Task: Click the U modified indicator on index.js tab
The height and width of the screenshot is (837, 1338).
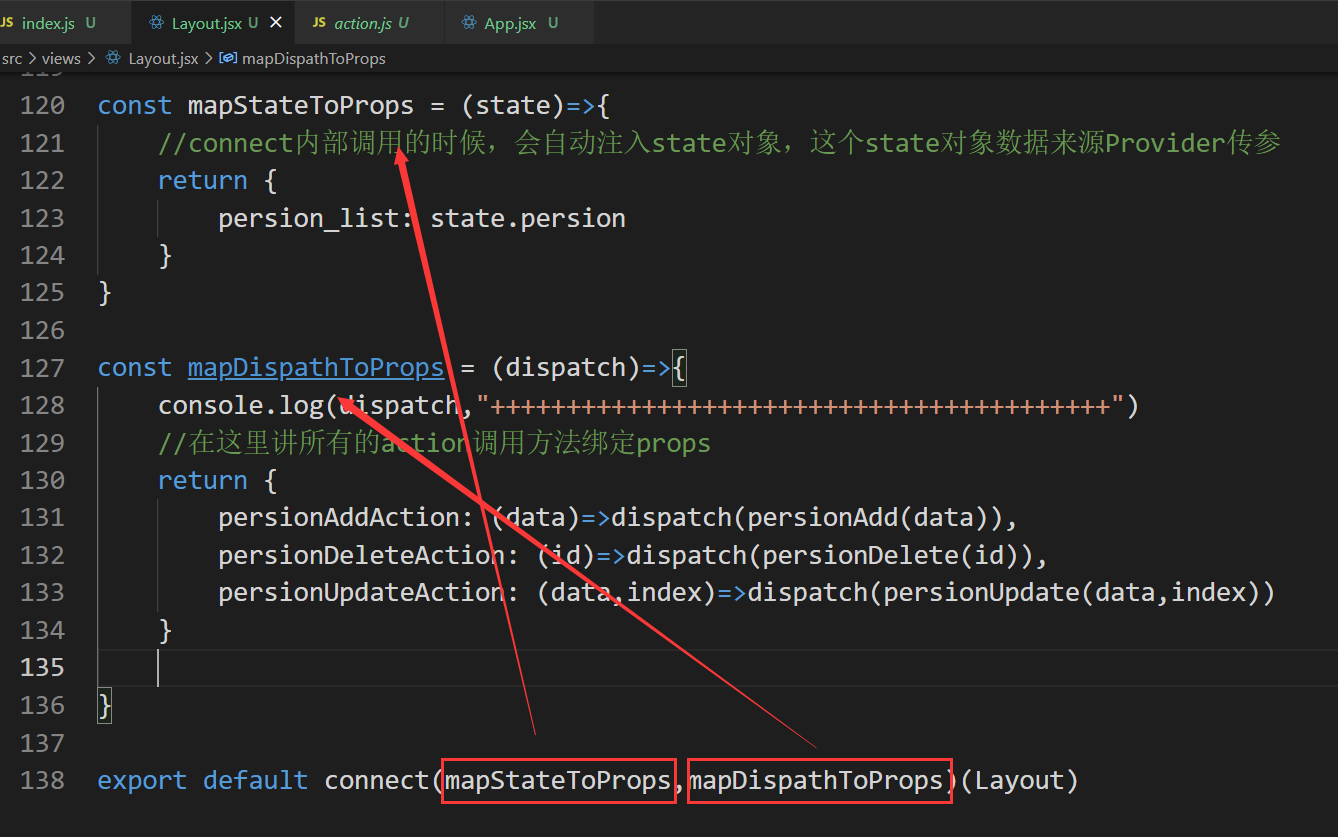Action: [90, 21]
